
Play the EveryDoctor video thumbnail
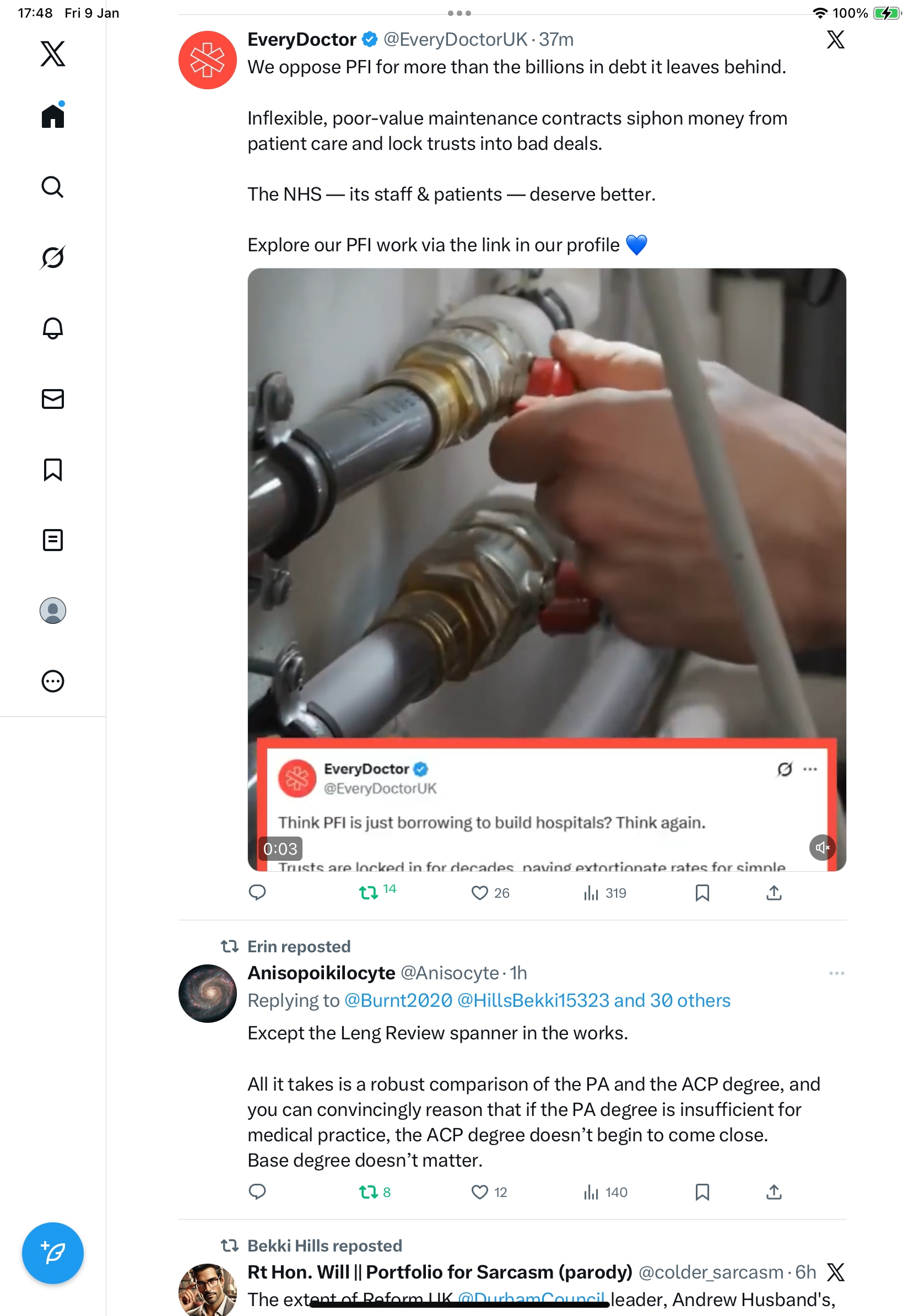(x=546, y=516)
